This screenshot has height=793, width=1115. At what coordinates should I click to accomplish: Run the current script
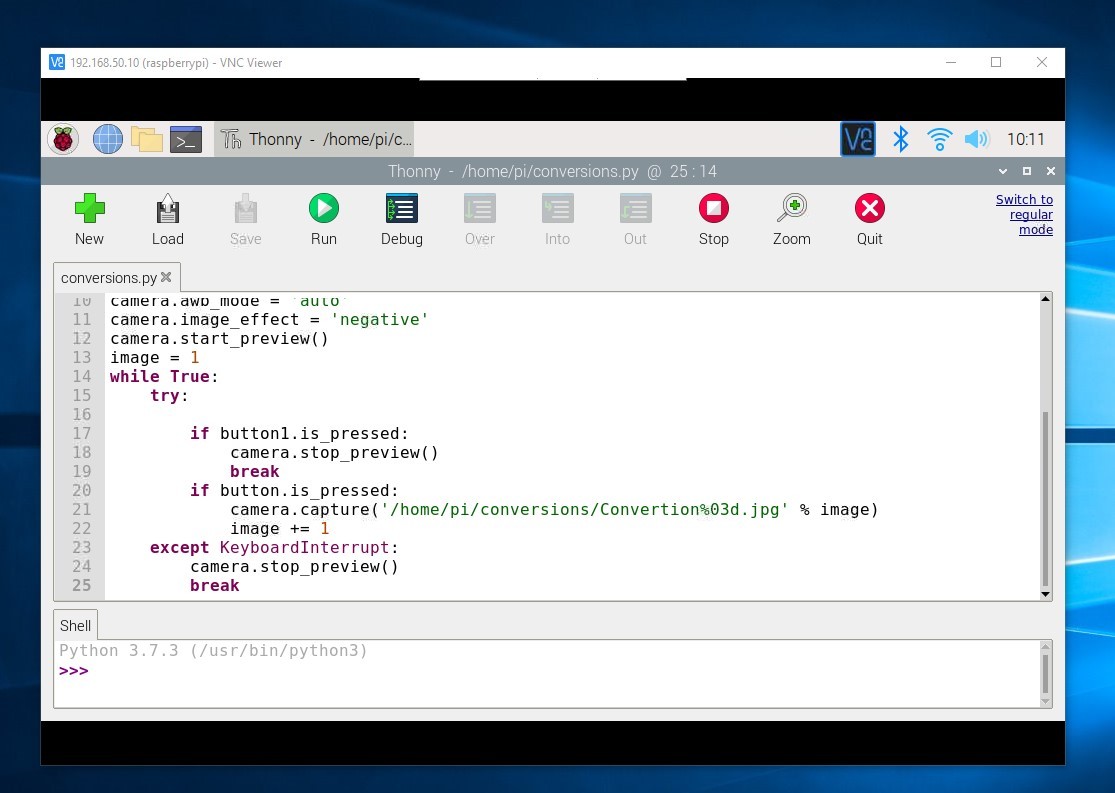(x=324, y=208)
